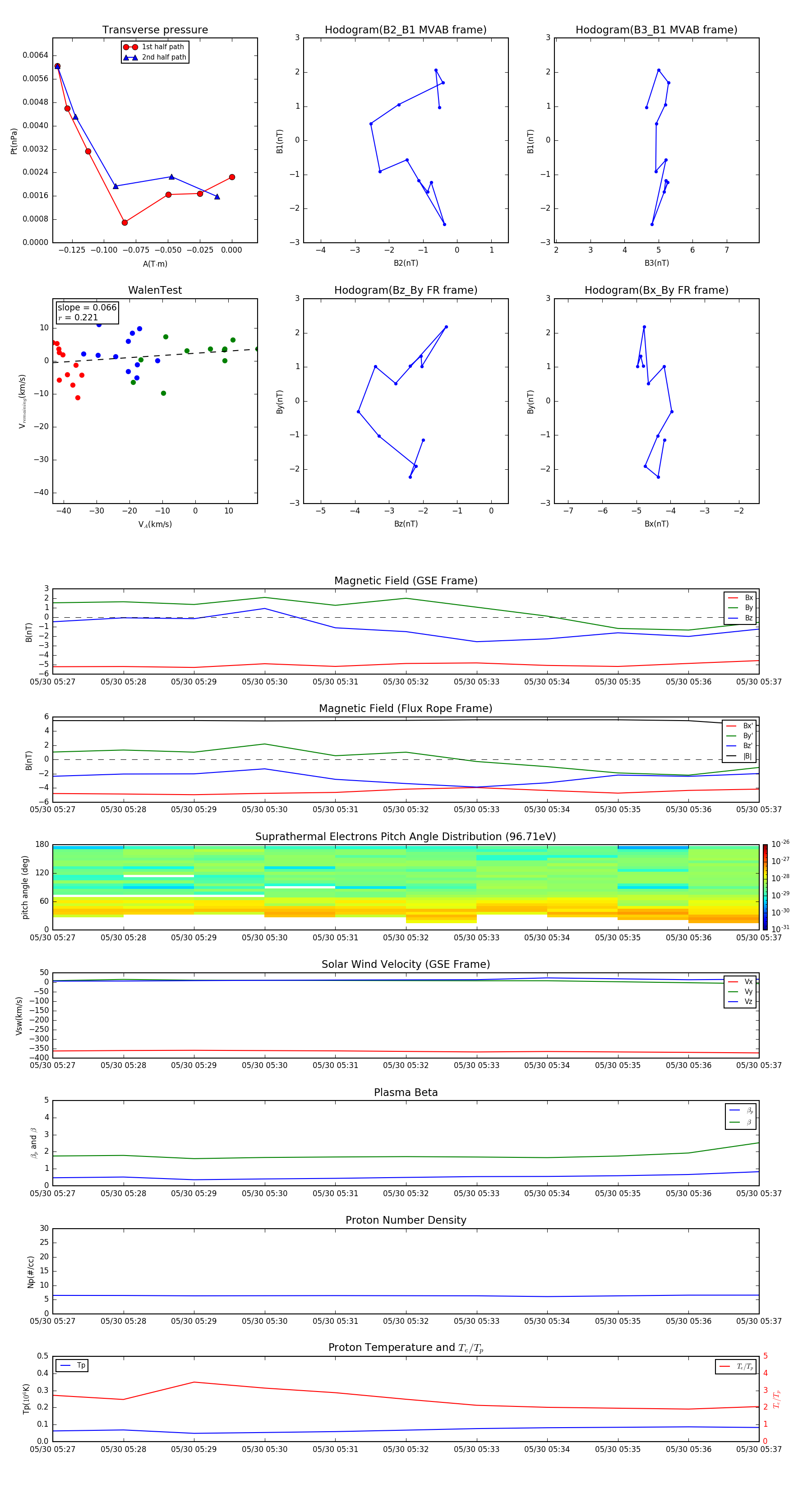Click 'Vx' in solar wind legend
Viewport: 812px width, 1489px height.
[x=748, y=981]
